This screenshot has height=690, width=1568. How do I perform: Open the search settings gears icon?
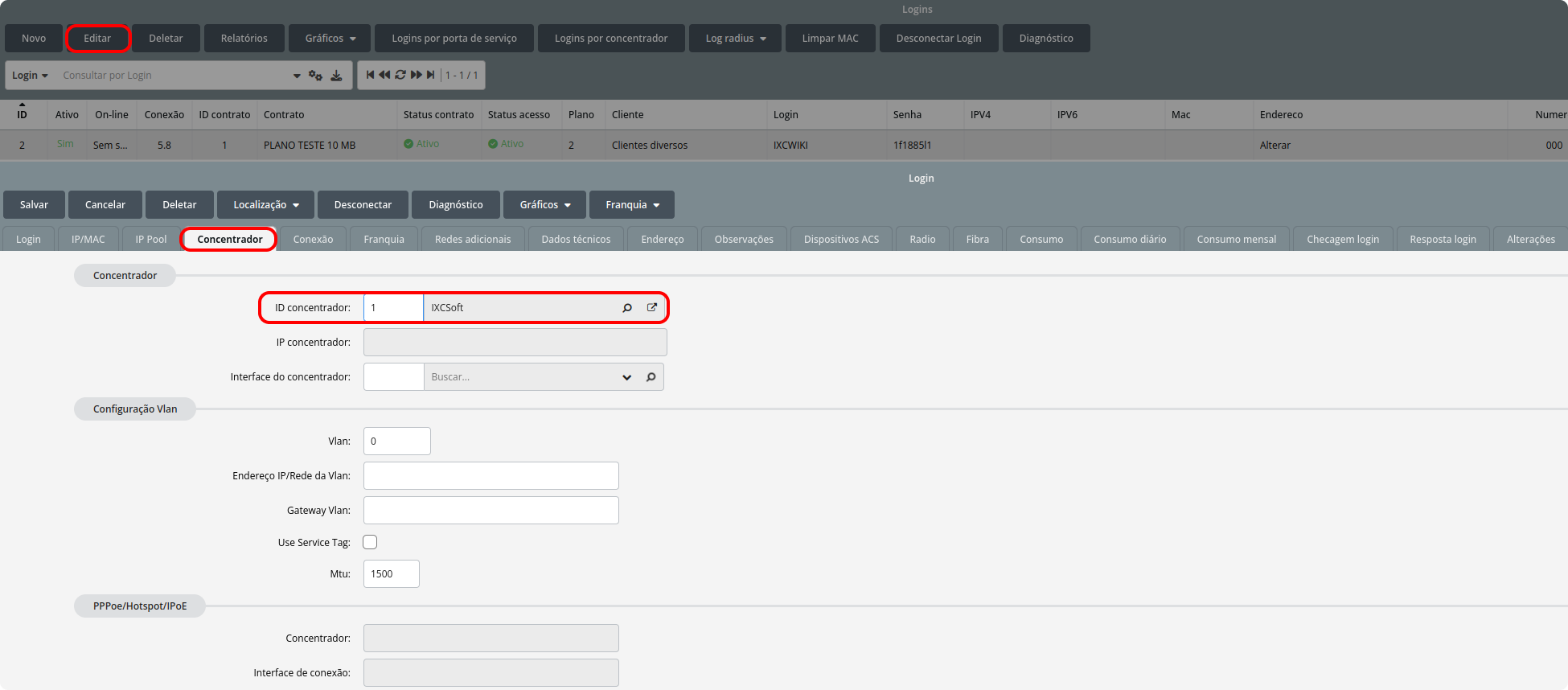pyautogui.click(x=315, y=76)
